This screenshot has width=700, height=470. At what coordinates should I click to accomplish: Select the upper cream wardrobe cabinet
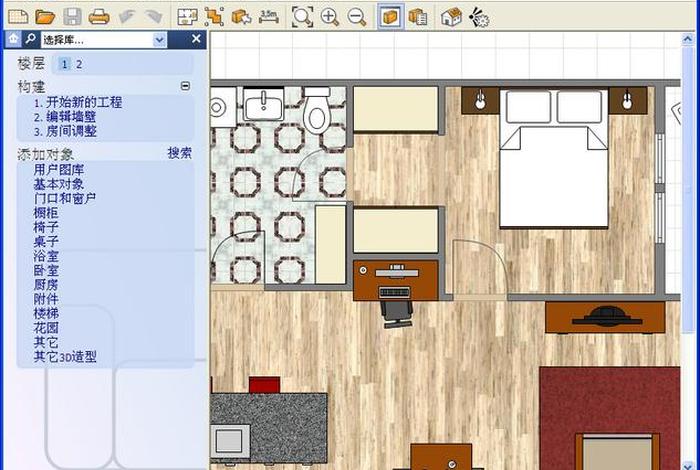(396, 109)
